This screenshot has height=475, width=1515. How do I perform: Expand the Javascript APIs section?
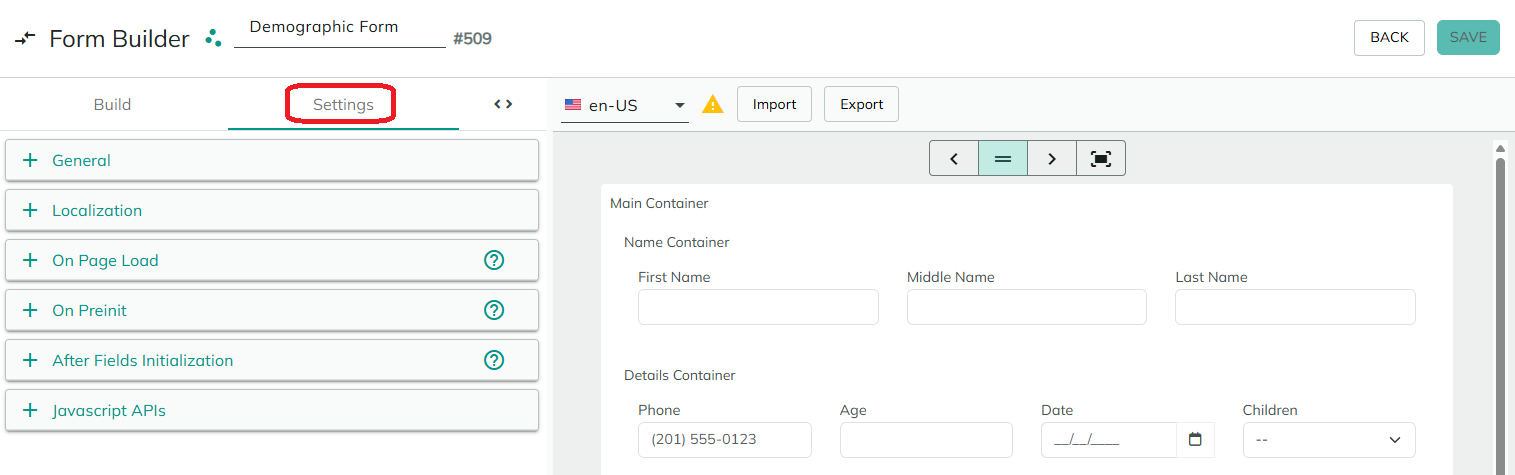coord(272,410)
